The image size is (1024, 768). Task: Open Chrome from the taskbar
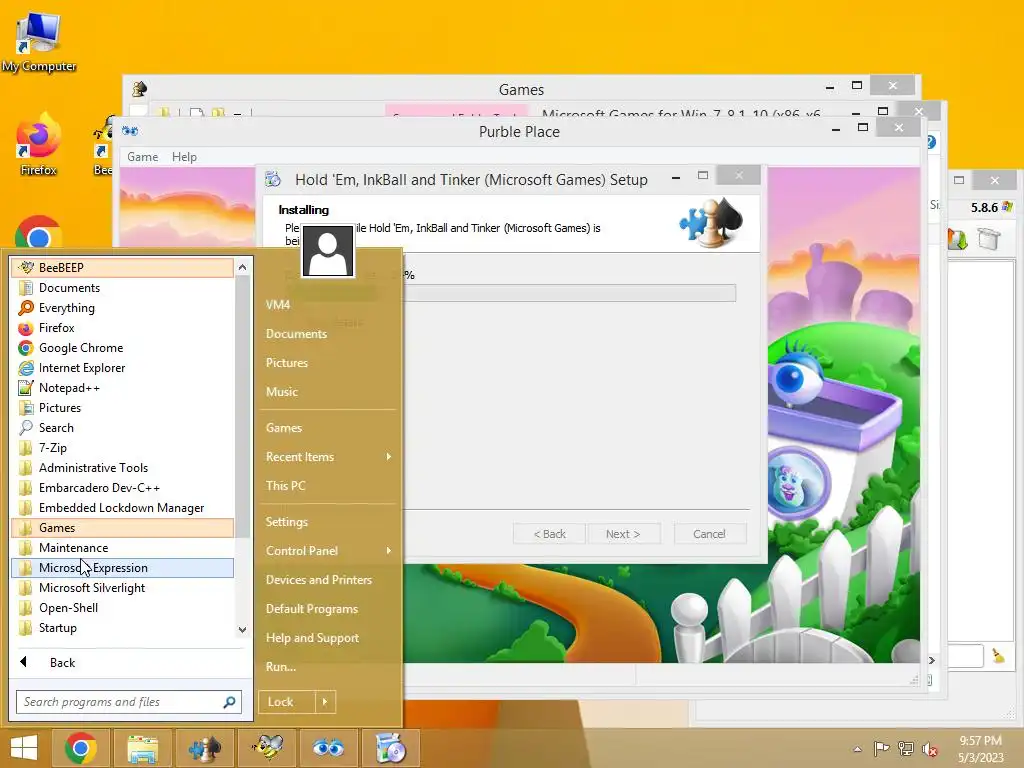point(81,748)
